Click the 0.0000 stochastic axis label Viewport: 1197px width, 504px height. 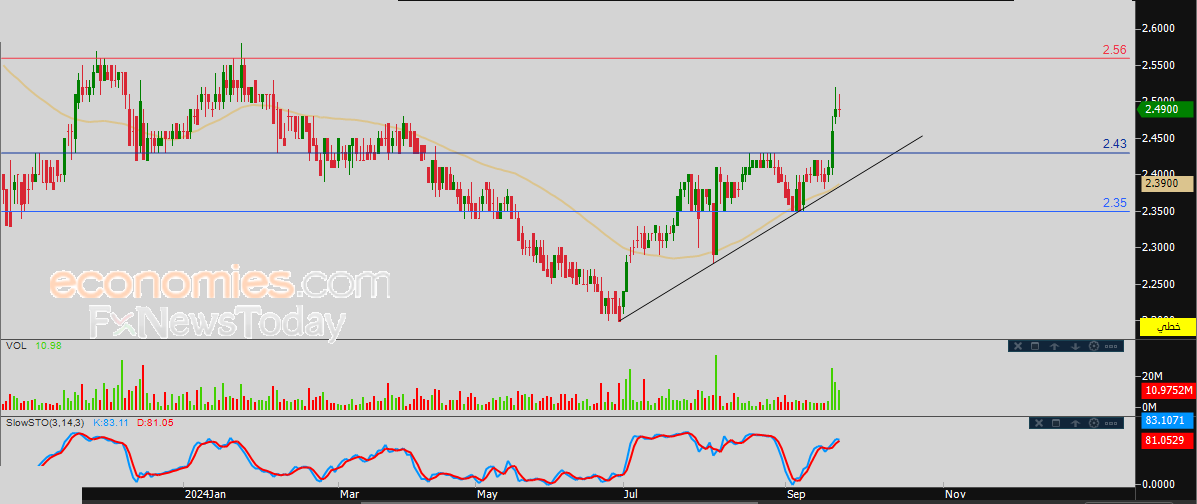pos(1158,484)
